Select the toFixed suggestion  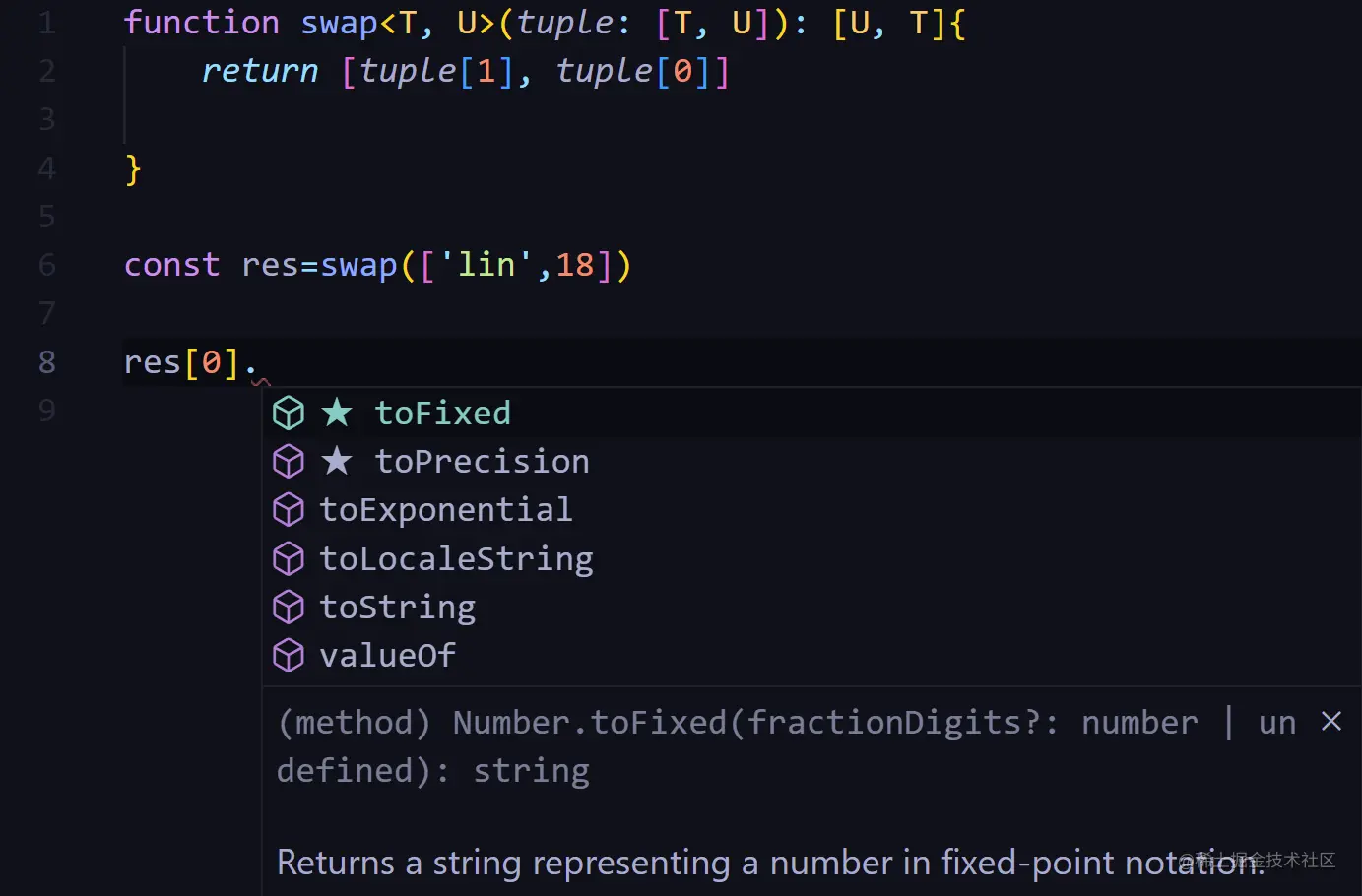click(443, 414)
